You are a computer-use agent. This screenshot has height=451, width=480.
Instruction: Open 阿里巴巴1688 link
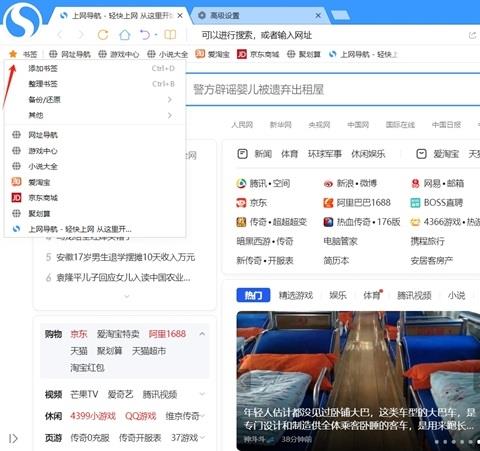[x=357, y=202]
